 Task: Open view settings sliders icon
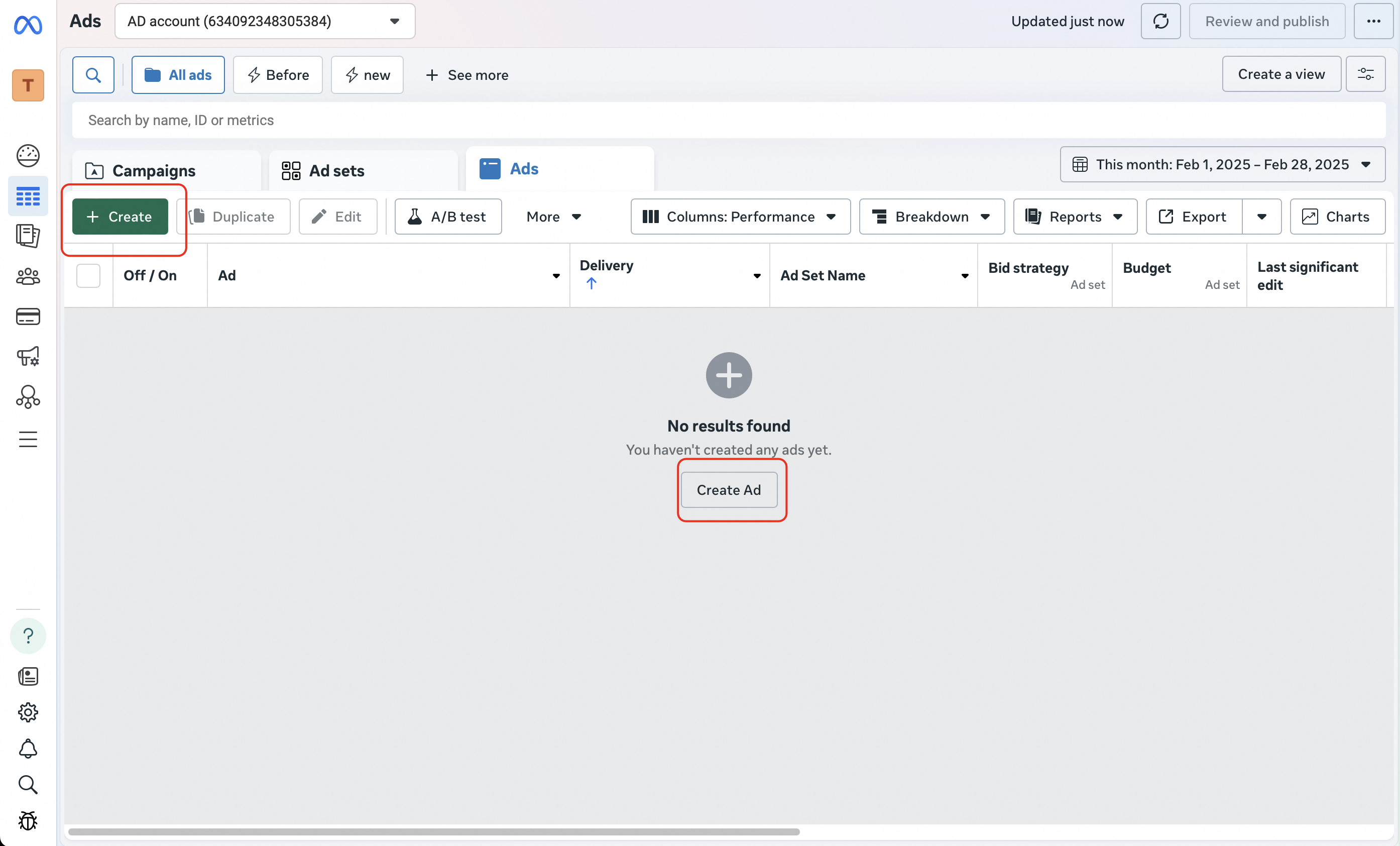point(1365,74)
